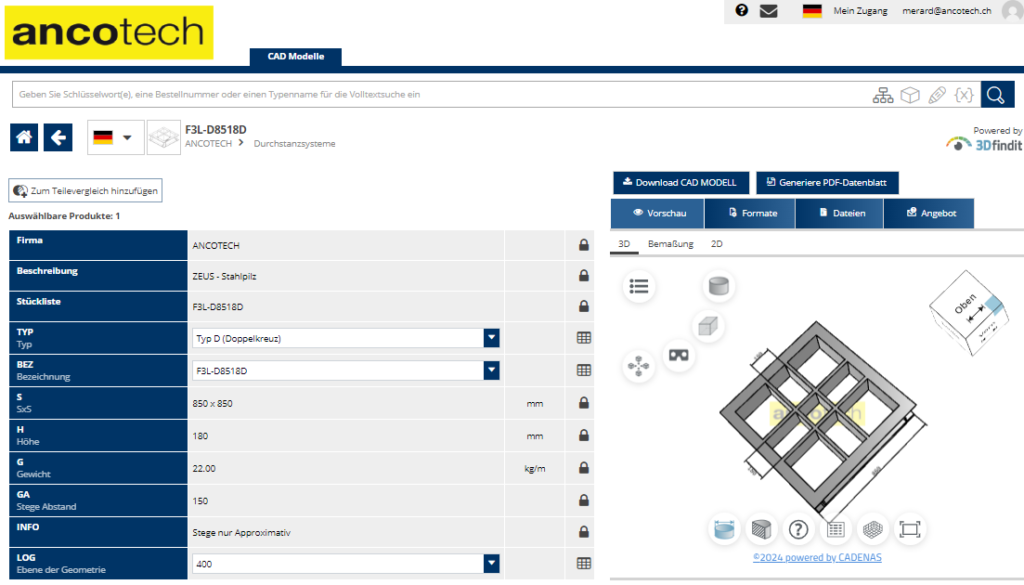Image resolution: width=1024 pixels, height=585 pixels.
Task: Click the magnifier search button
Action: pos(997,95)
